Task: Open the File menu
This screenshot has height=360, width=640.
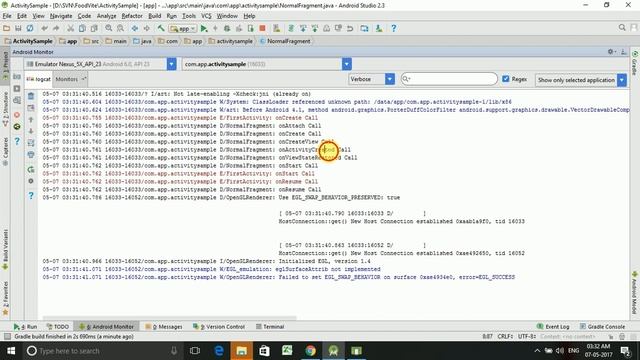Action: point(7,16)
